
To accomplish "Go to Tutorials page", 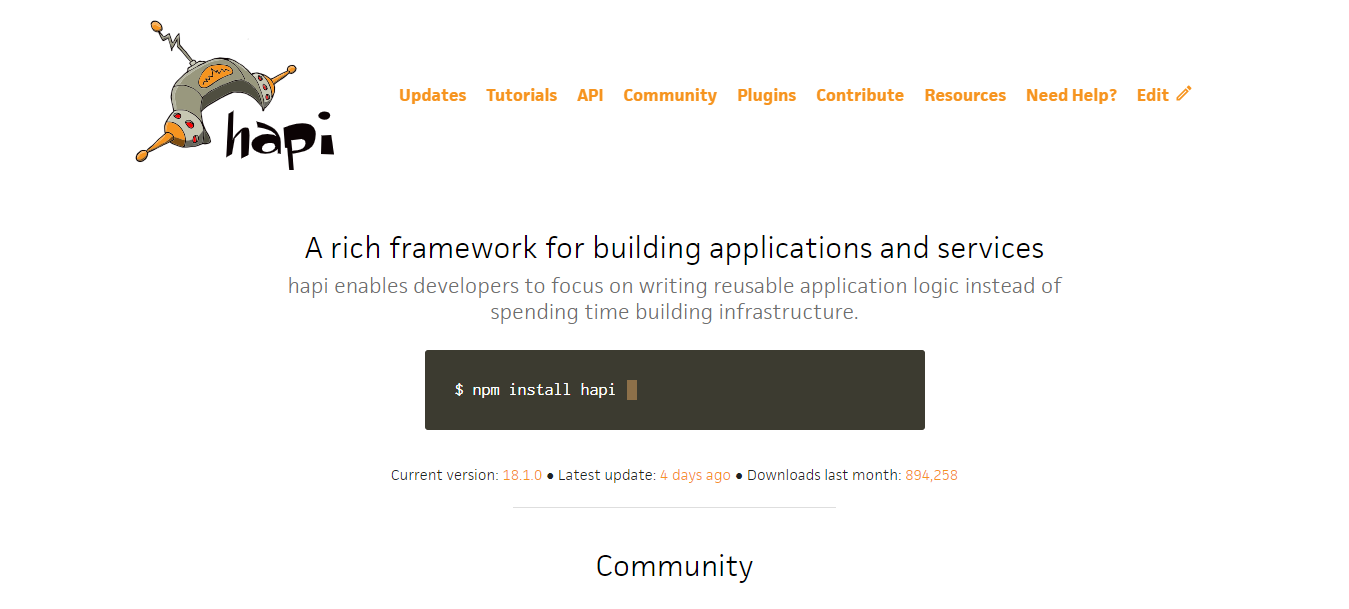I will pyautogui.click(x=521, y=95).
